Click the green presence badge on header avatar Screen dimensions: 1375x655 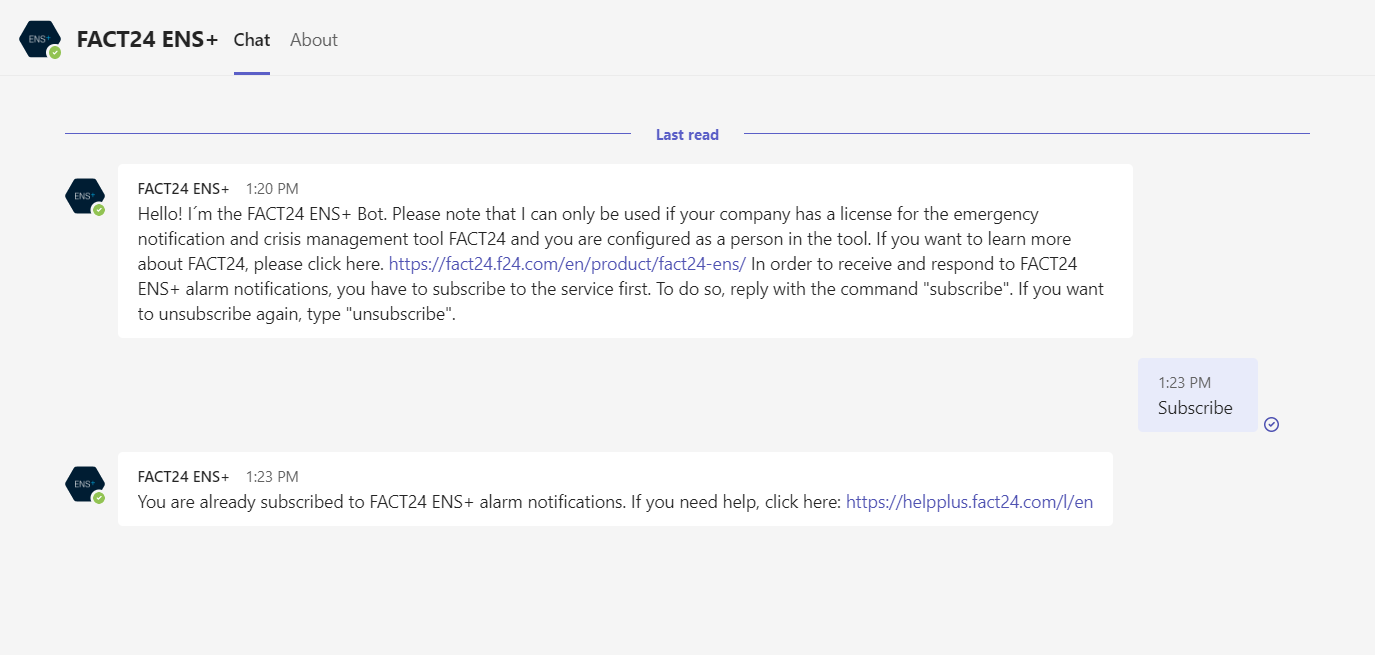55,53
